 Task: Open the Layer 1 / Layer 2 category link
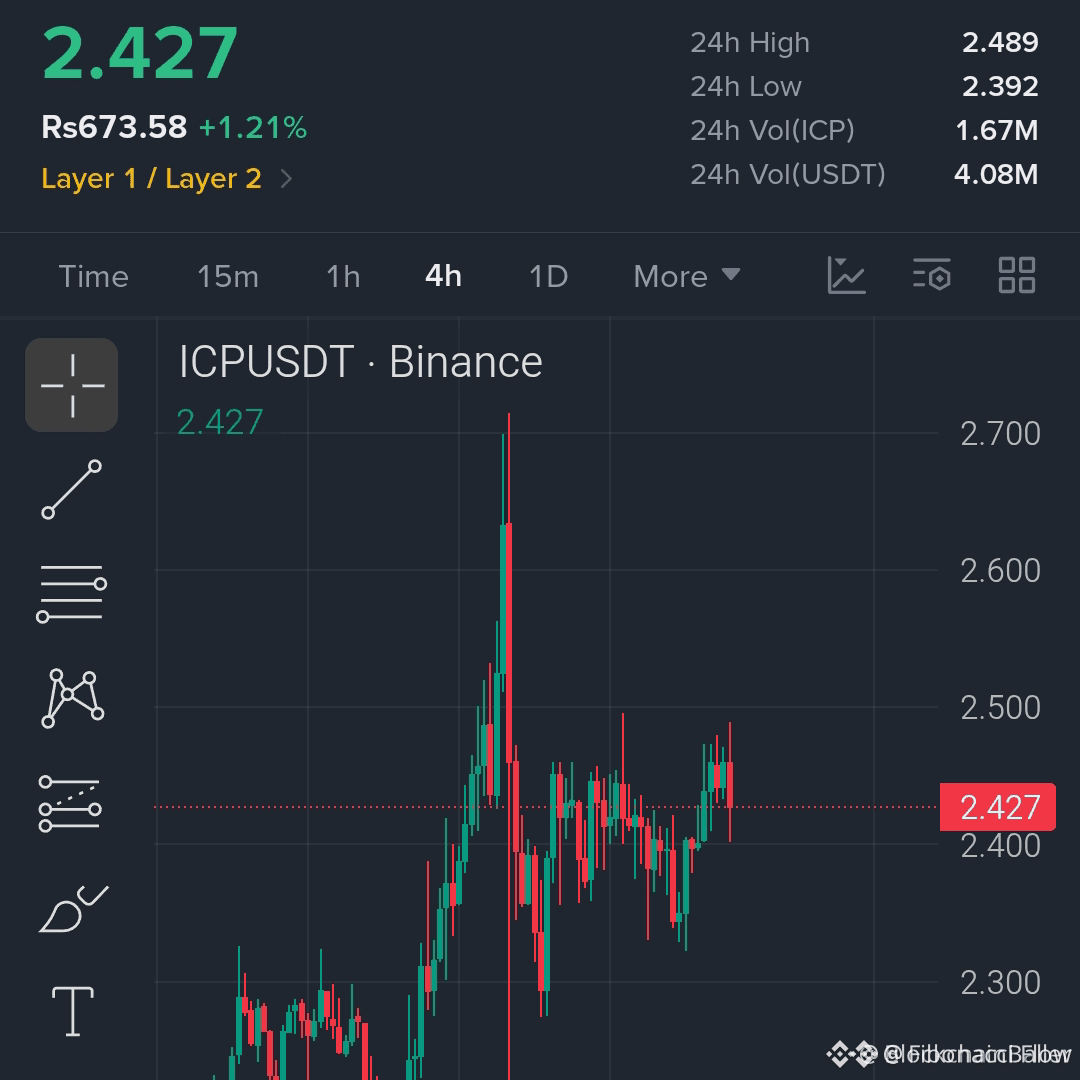coord(152,178)
